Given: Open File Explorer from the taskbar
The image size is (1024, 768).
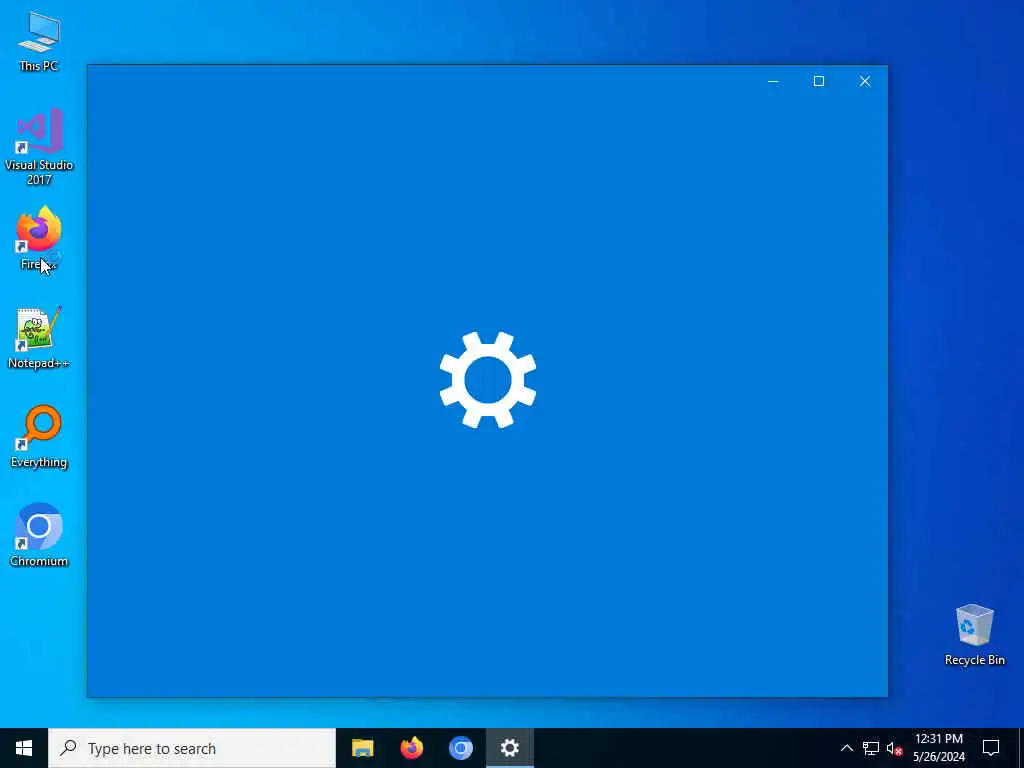Looking at the screenshot, I should [x=362, y=748].
